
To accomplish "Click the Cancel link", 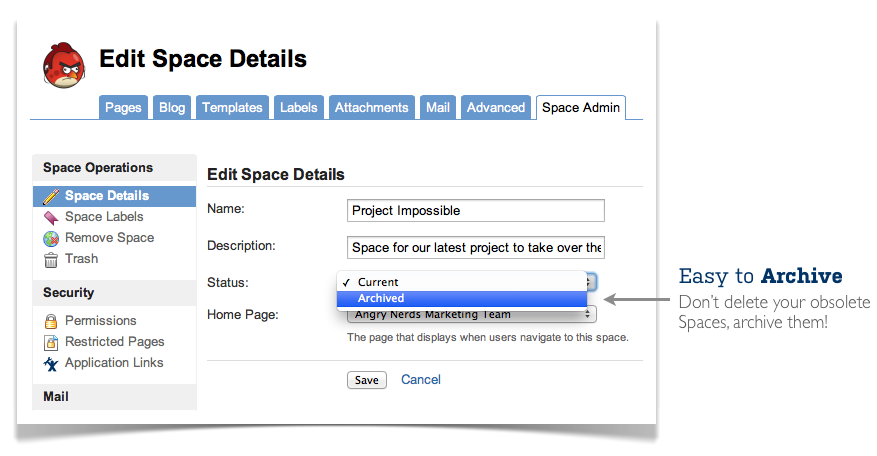I will pyautogui.click(x=421, y=380).
